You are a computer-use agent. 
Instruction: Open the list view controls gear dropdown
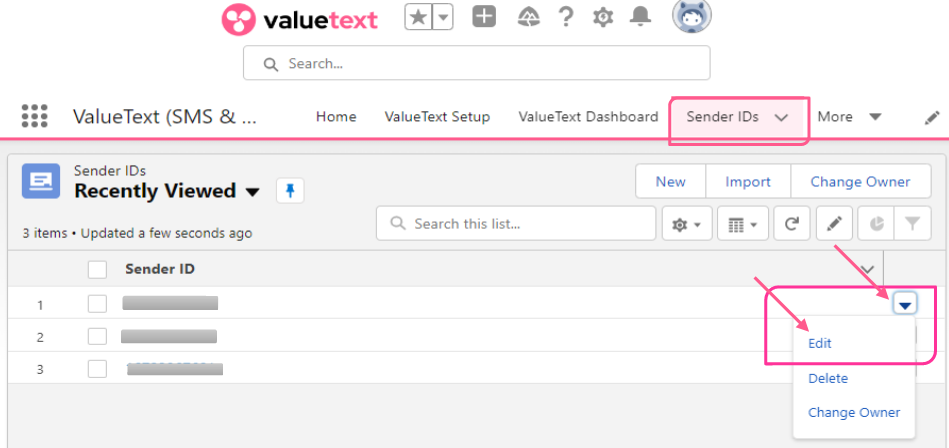point(686,225)
